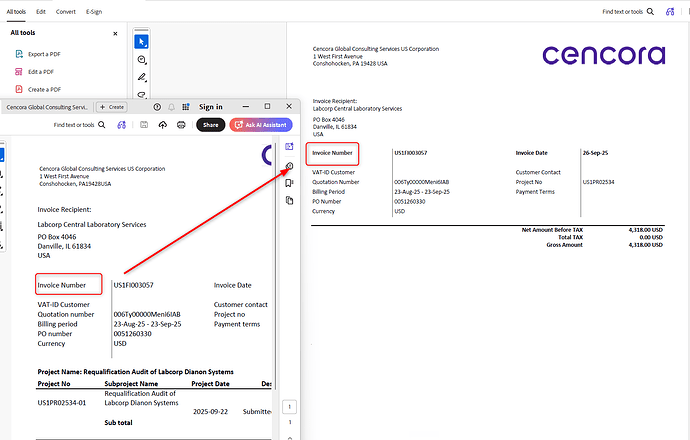Click '0.00 USD' total tax value
Viewport: 690px width, 440px height.
[651, 238]
